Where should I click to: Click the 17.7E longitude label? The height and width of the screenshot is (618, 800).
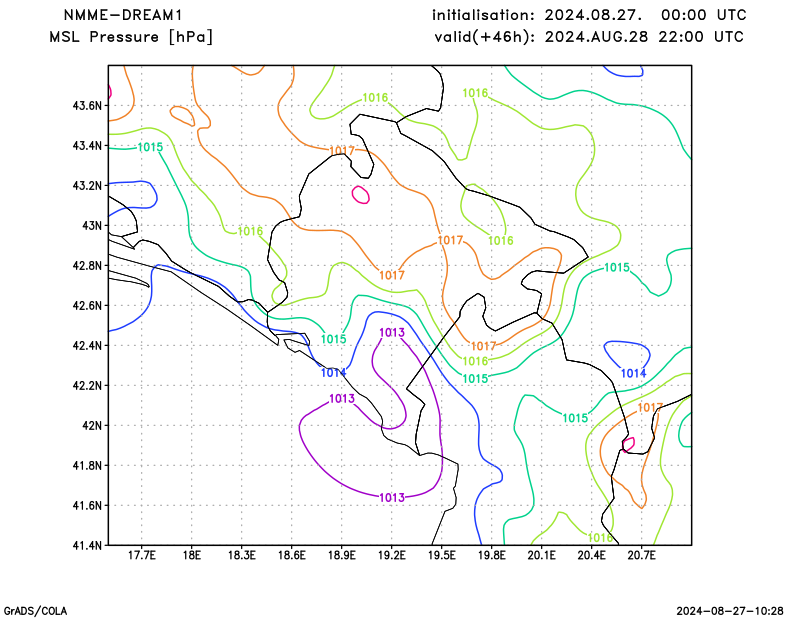click(x=141, y=555)
